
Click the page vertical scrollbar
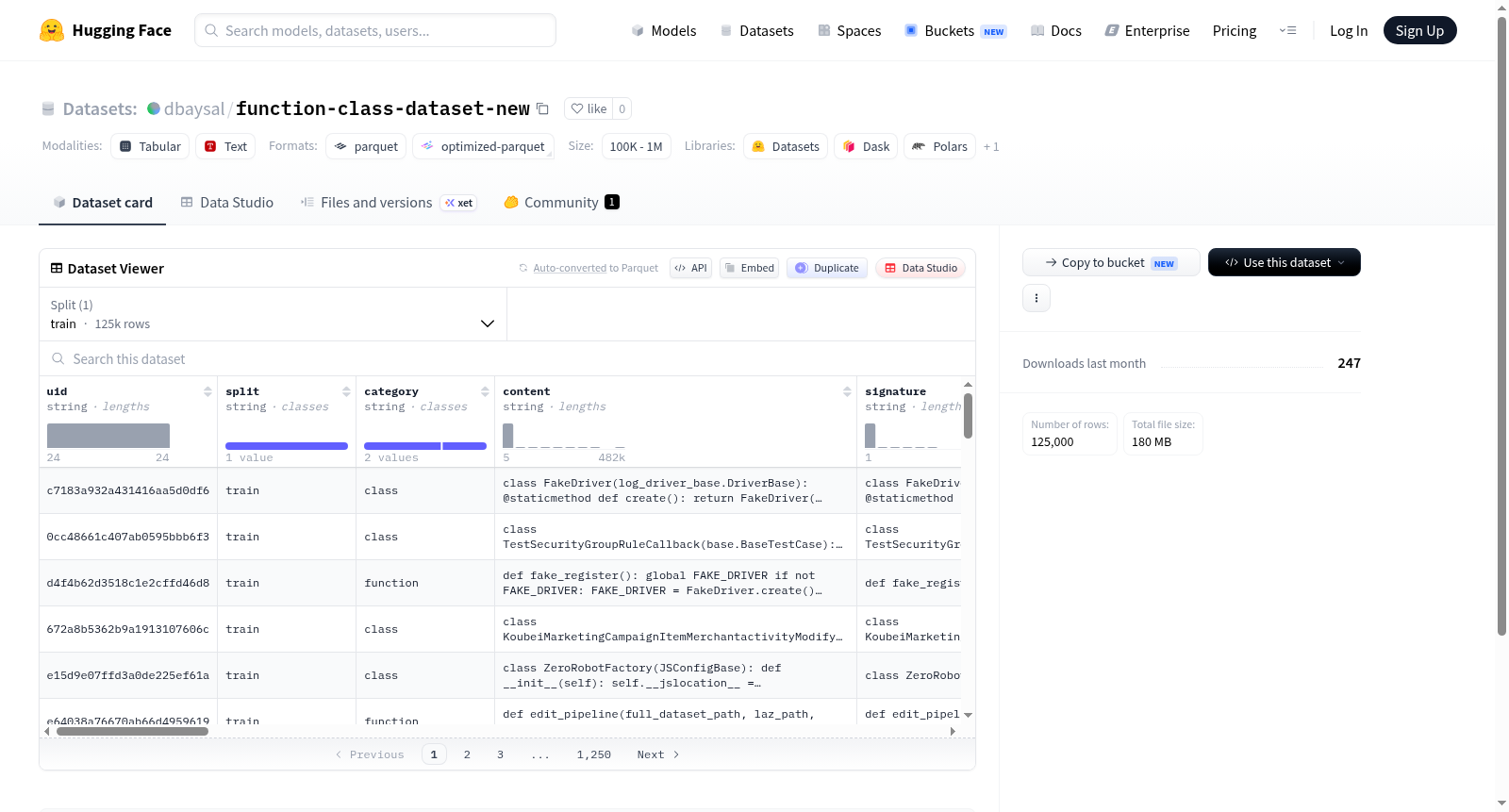pyautogui.click(x=1501, y=325)
